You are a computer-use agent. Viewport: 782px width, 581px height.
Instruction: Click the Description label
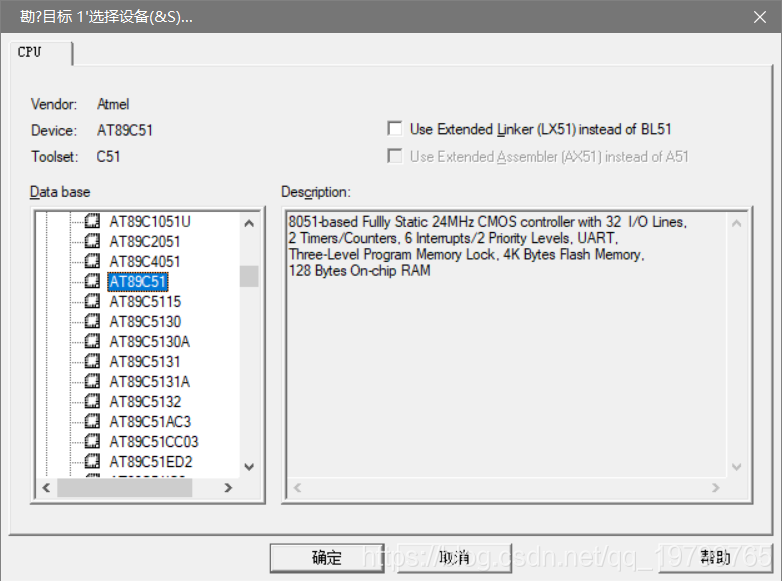tap(316, 192)
